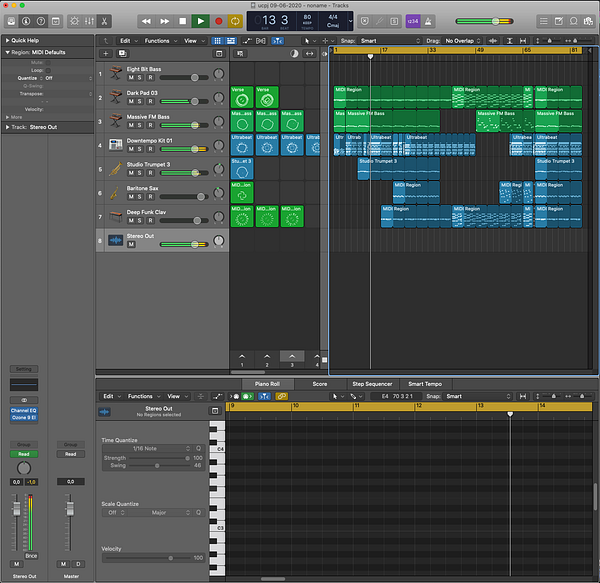Viewport: 600px width, 583px height.
Task: Click the Baritone Sax instrument icon
Action: (x=115, y=193)
